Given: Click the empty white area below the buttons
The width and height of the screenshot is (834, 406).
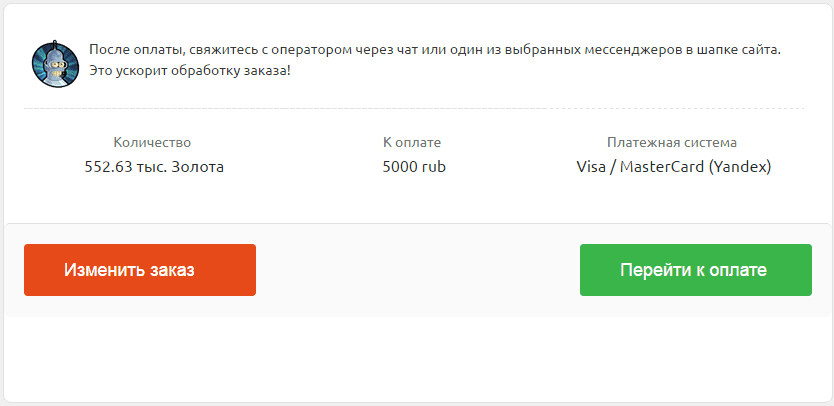Looking at the screenshot, I should click(x=417, y=359).
